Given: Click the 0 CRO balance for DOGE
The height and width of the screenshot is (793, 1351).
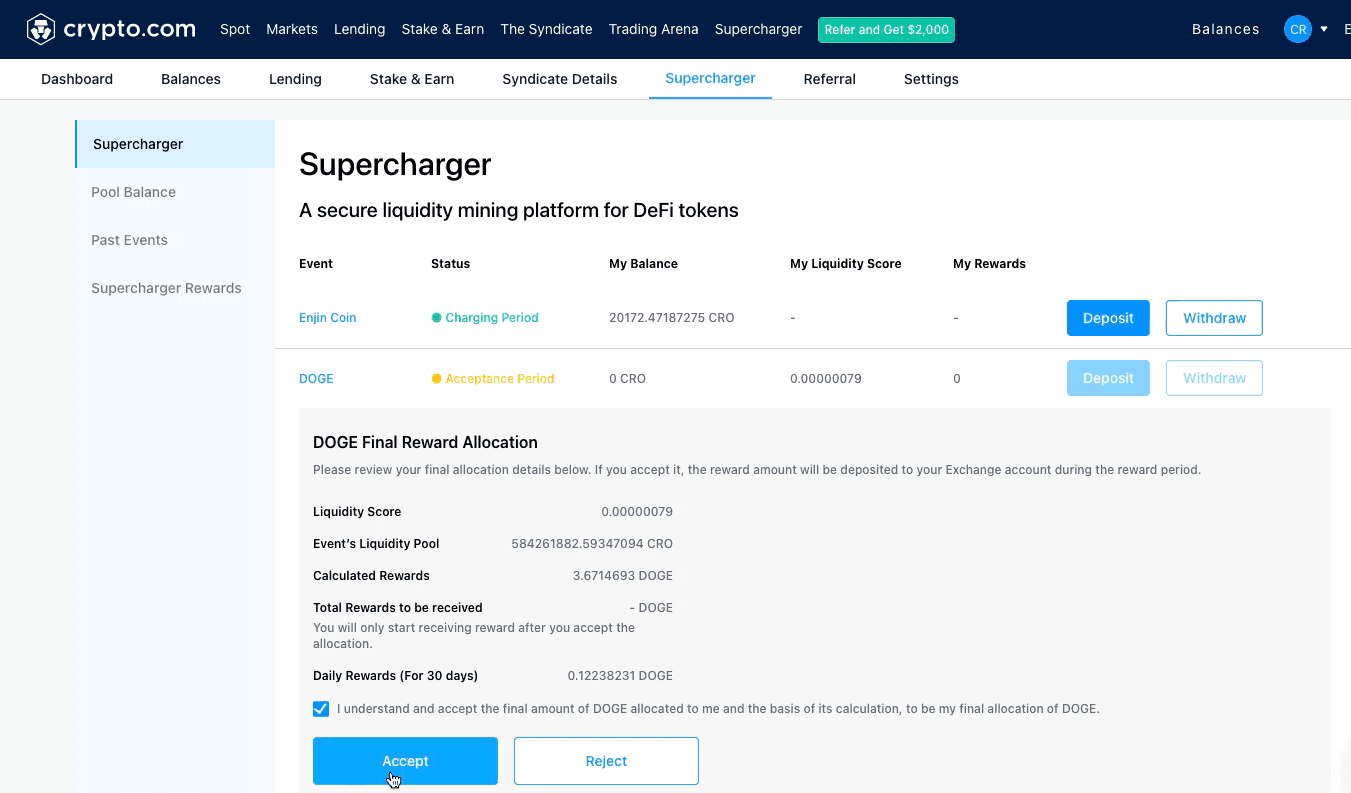Looking at the screenshot, I should (x=627, y=379).
